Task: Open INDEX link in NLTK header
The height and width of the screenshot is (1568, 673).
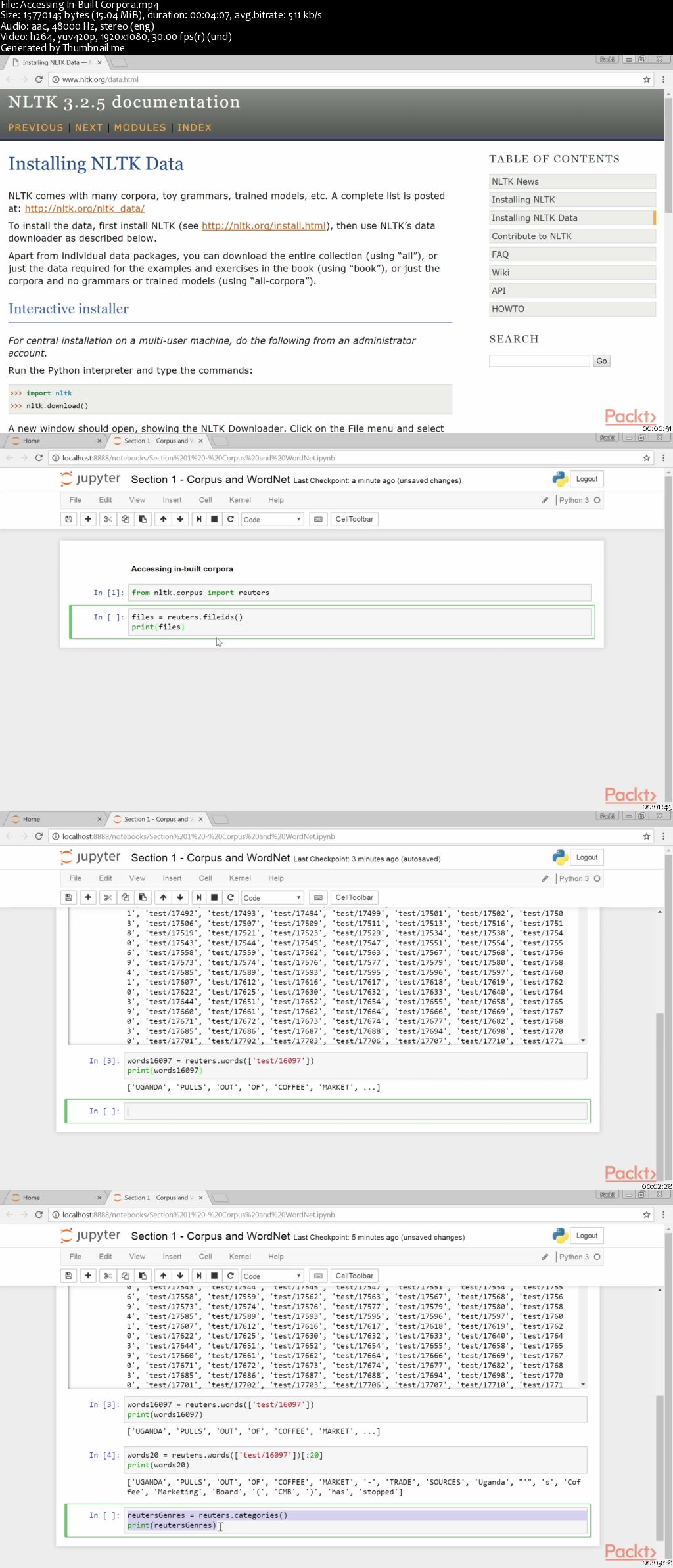Action: click(x=194, y=127)
